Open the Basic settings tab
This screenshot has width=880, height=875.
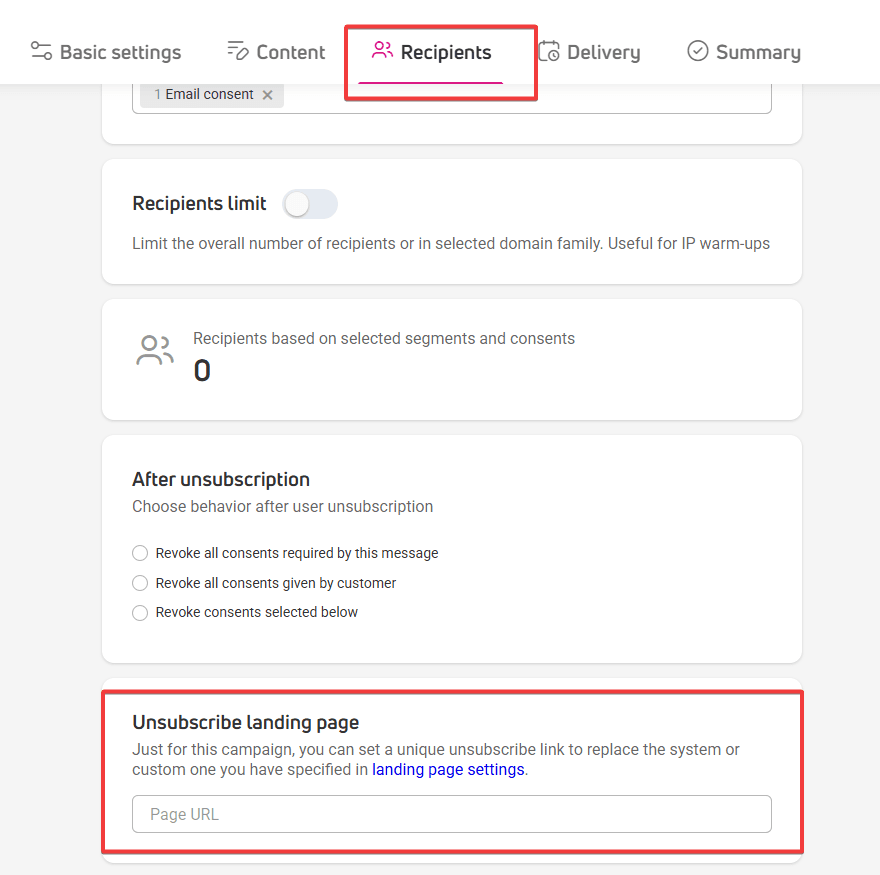[106, 52]
